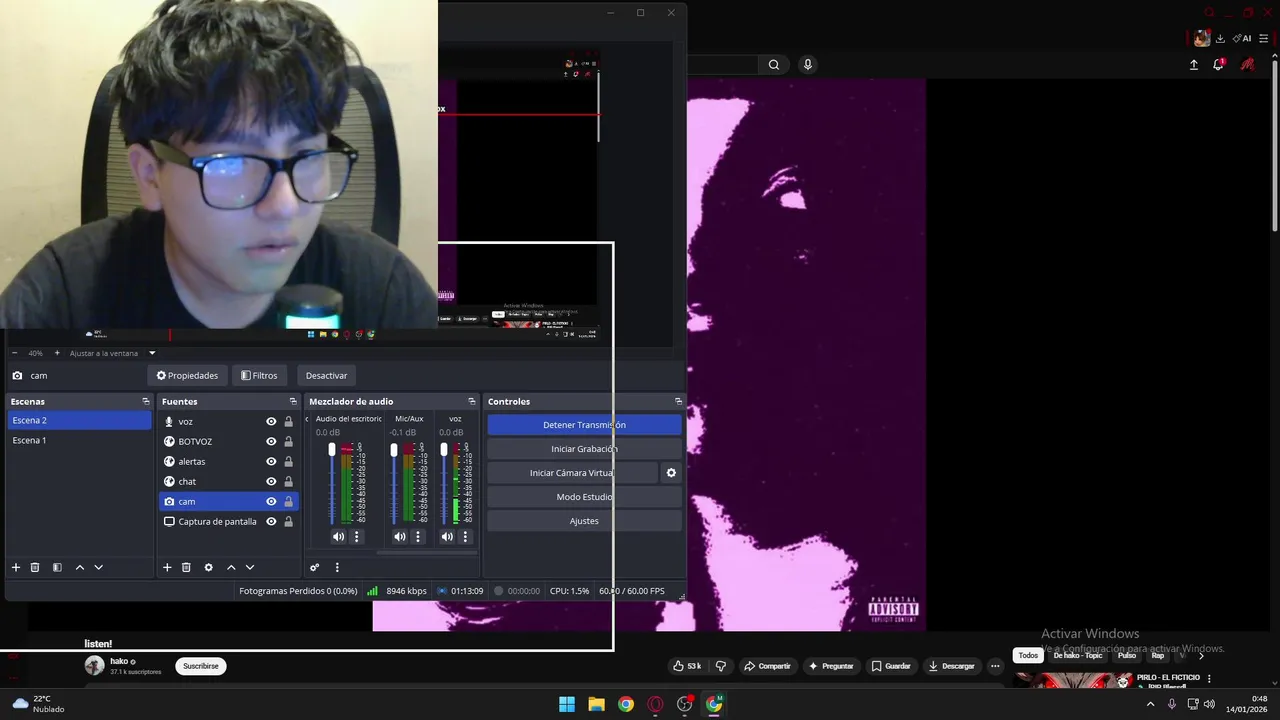Screen dimensions: 1280x720
Task: Pop out the Mezclador de audio dock
Action: click(x=472, y=402)
